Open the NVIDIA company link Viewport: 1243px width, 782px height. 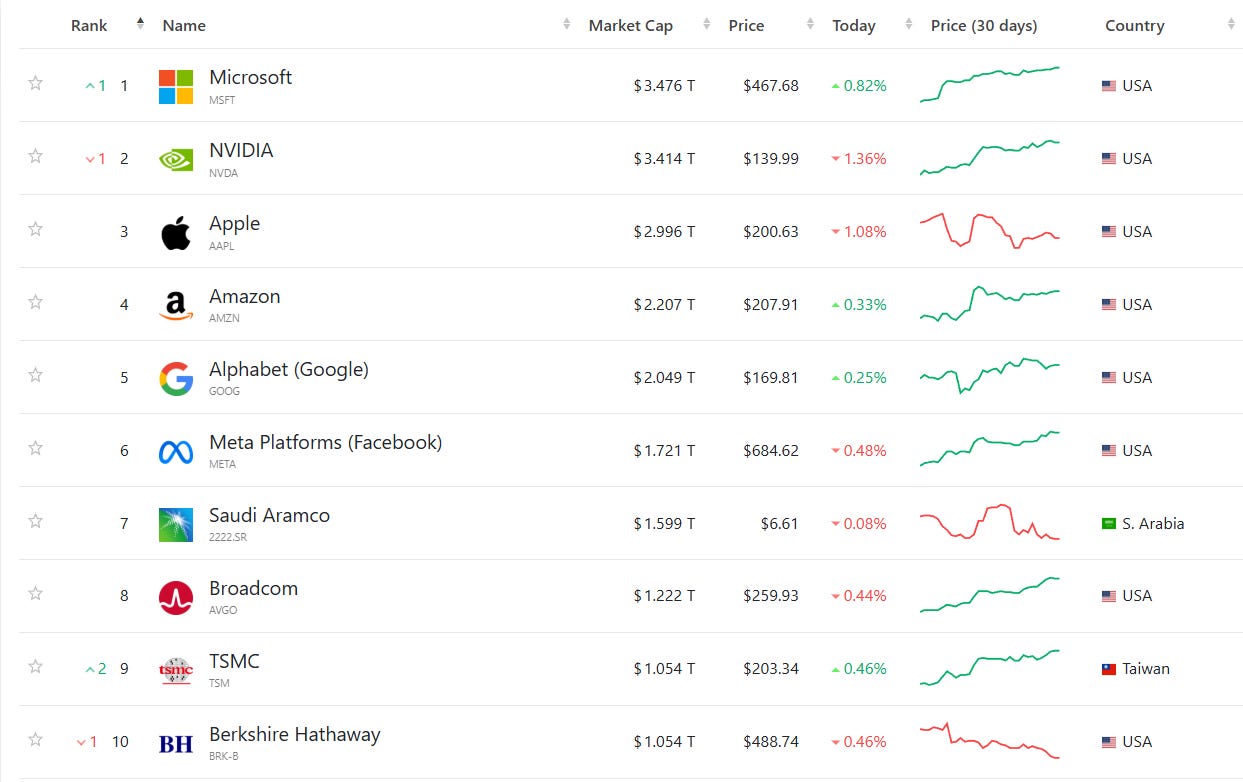point(241,150)
